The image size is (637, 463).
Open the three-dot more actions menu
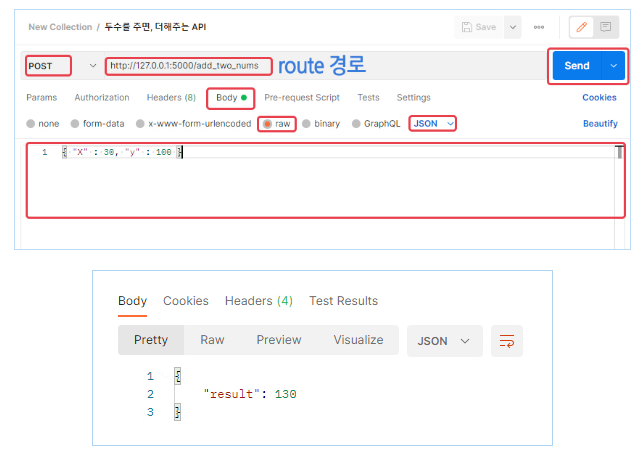tap(539, 27)
